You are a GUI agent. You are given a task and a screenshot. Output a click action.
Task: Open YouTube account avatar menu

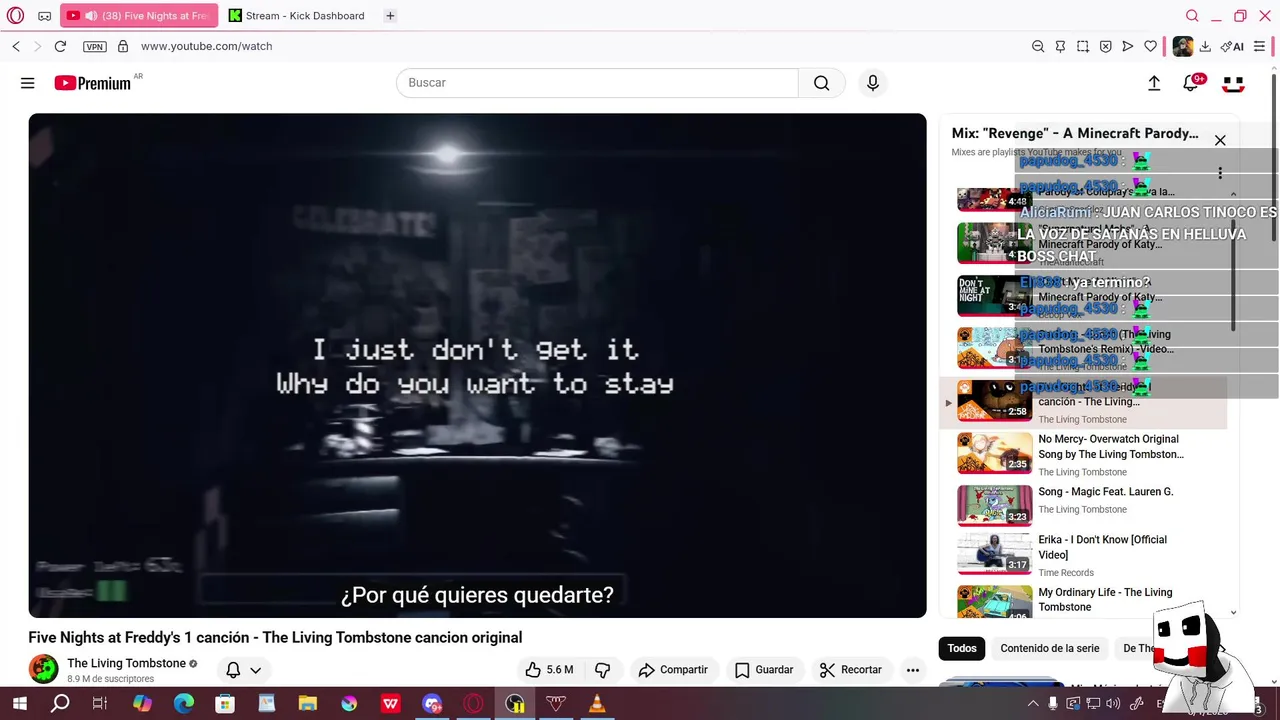[1234, 83]
